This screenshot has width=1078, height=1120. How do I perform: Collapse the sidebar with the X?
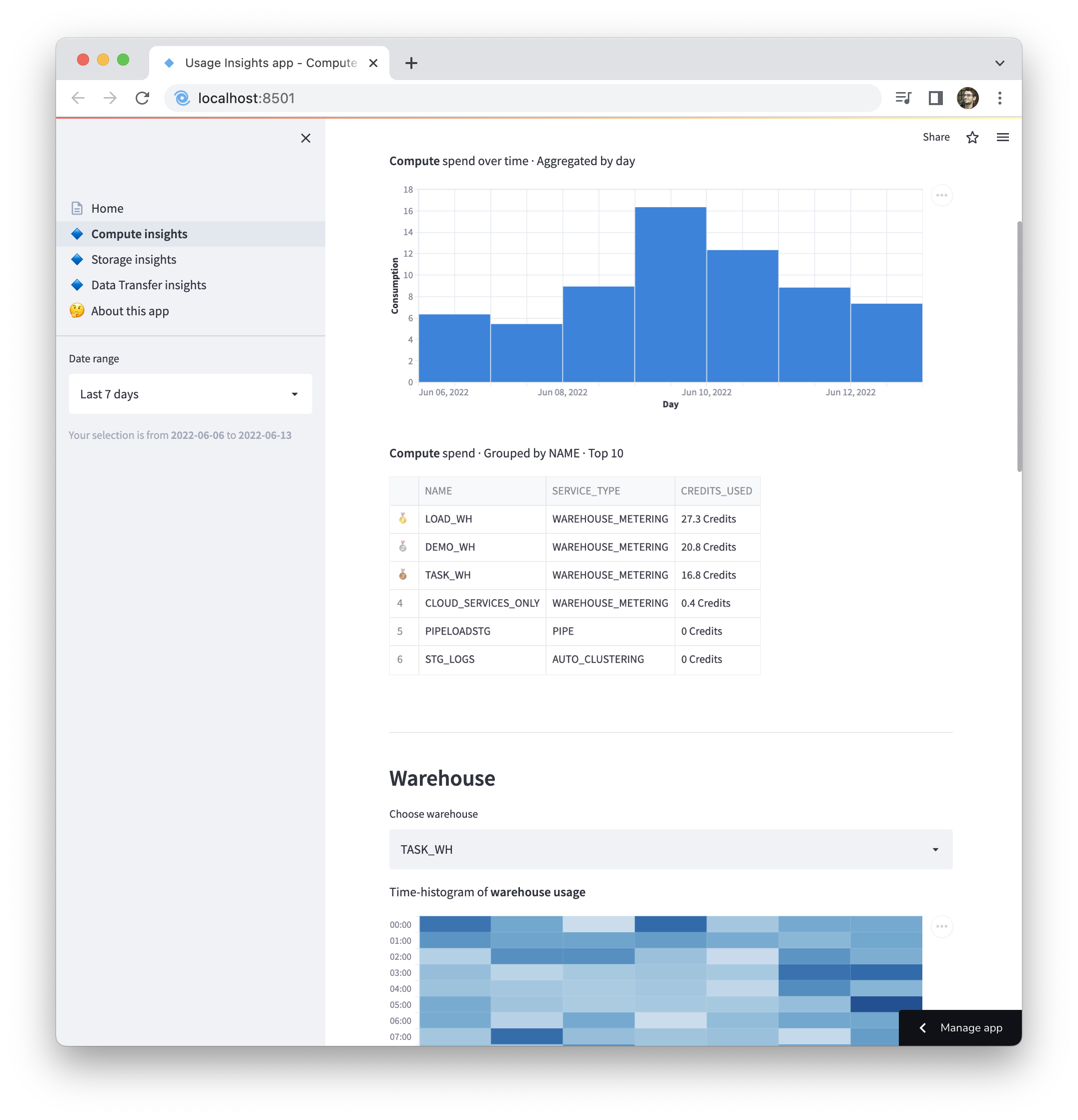306,138
